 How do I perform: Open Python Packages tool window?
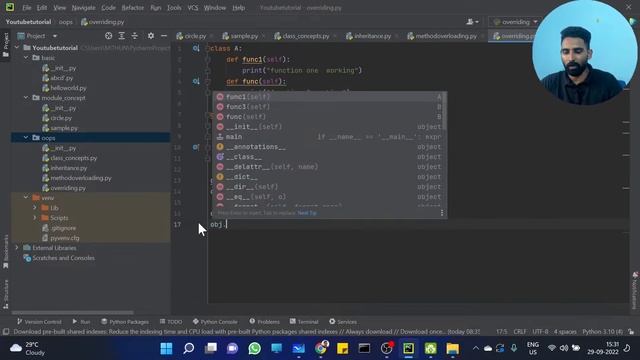pos(125,322)
